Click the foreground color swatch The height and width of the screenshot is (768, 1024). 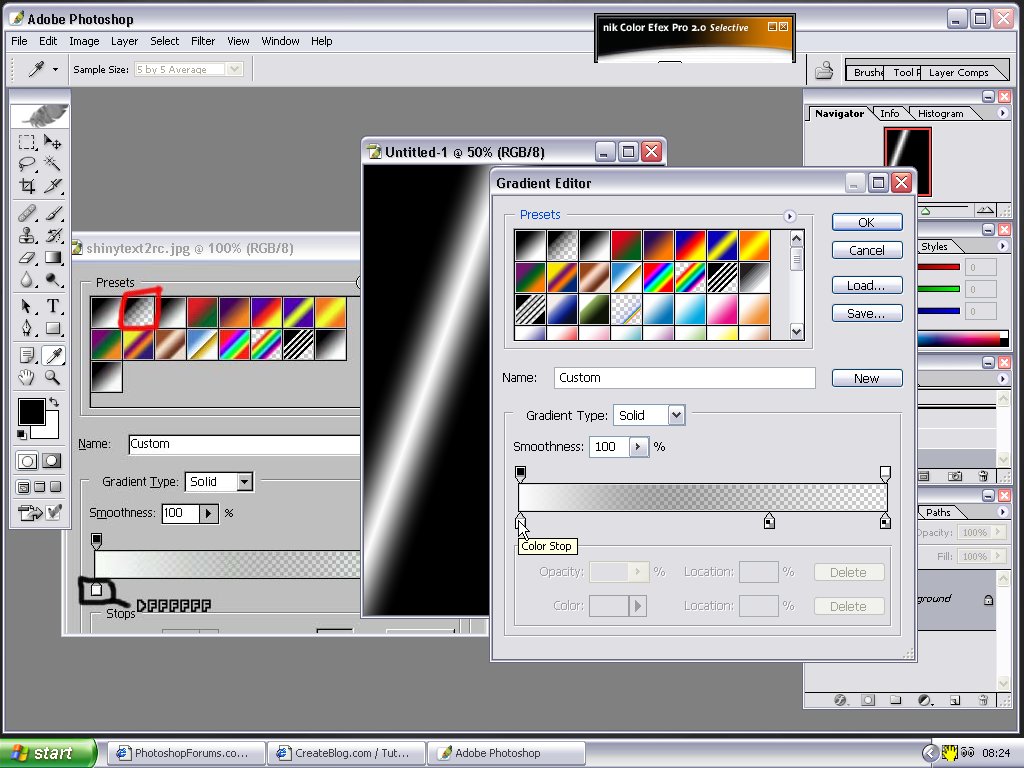30,411
